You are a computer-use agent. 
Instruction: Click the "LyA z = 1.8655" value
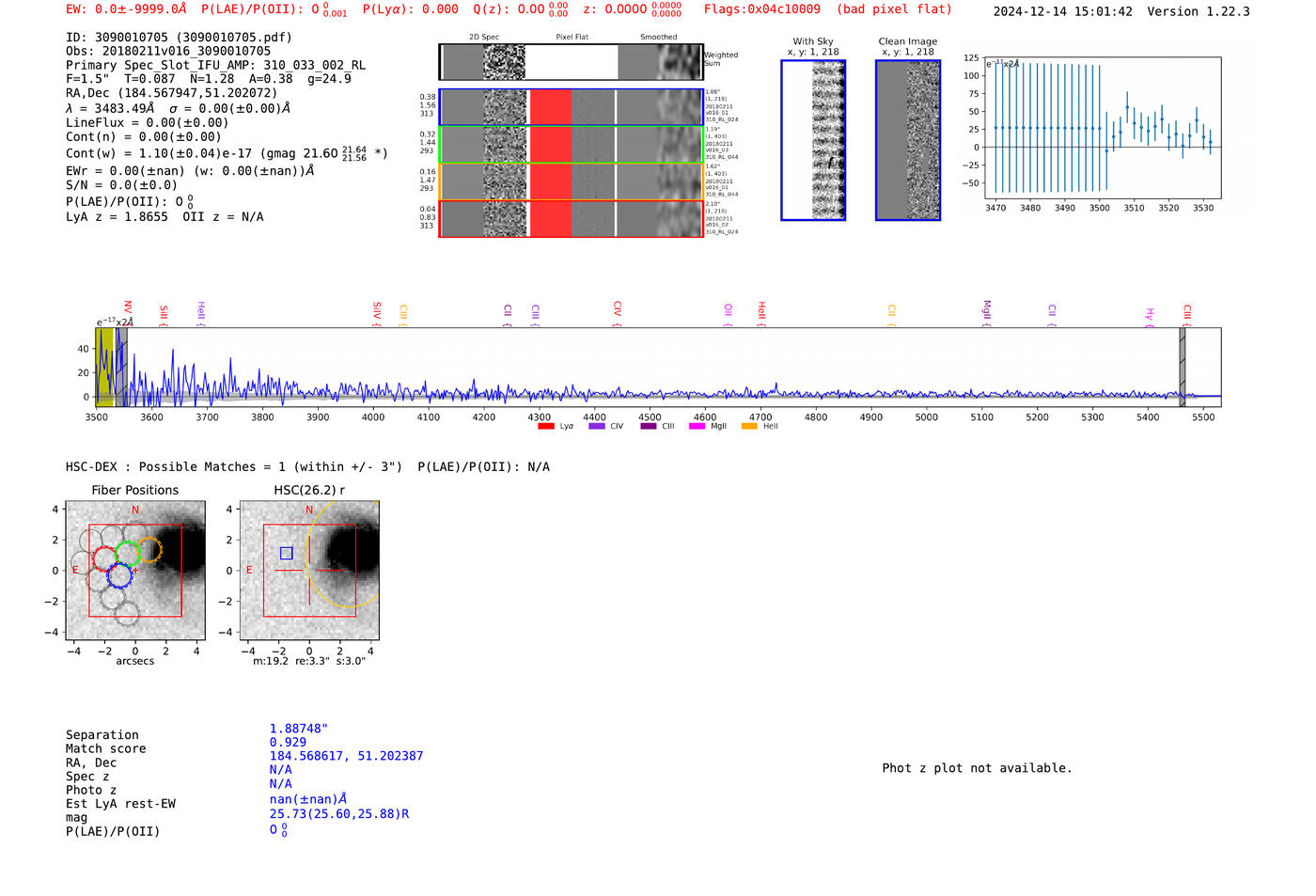point(117,217)
